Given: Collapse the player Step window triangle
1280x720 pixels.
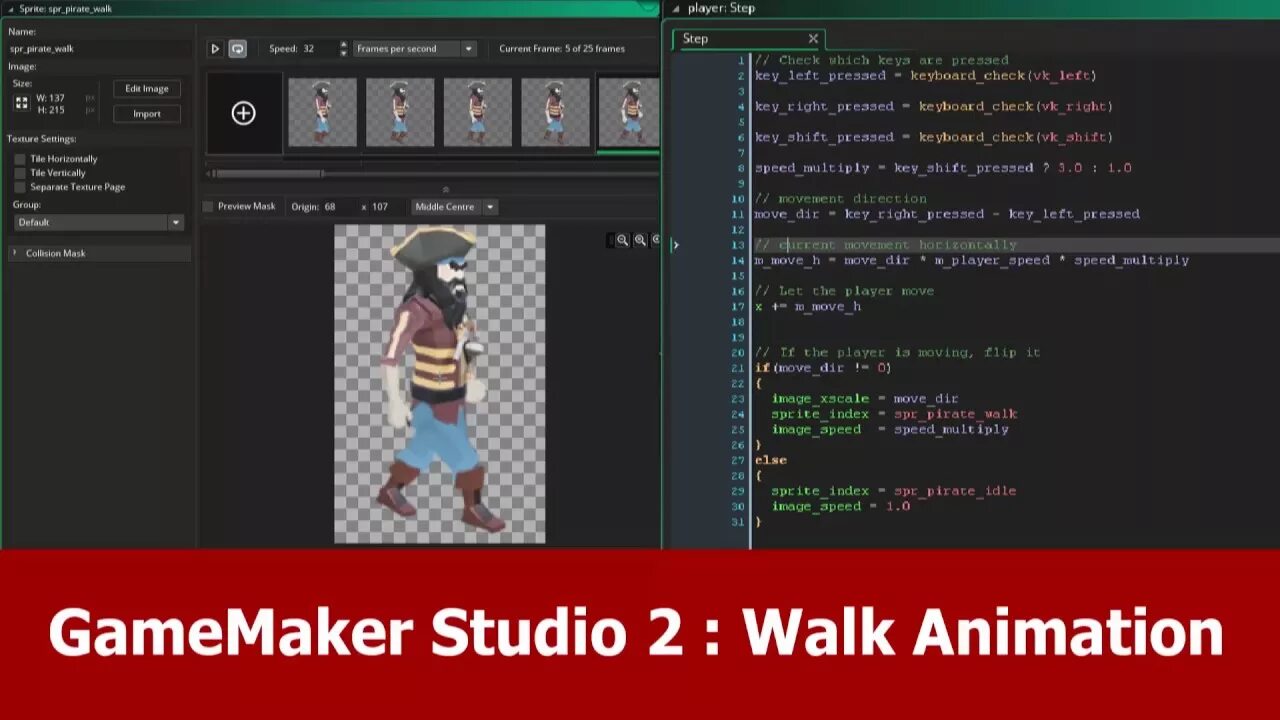Looking at the screenshot, I should pyautogui.click(x=675, y=8).
